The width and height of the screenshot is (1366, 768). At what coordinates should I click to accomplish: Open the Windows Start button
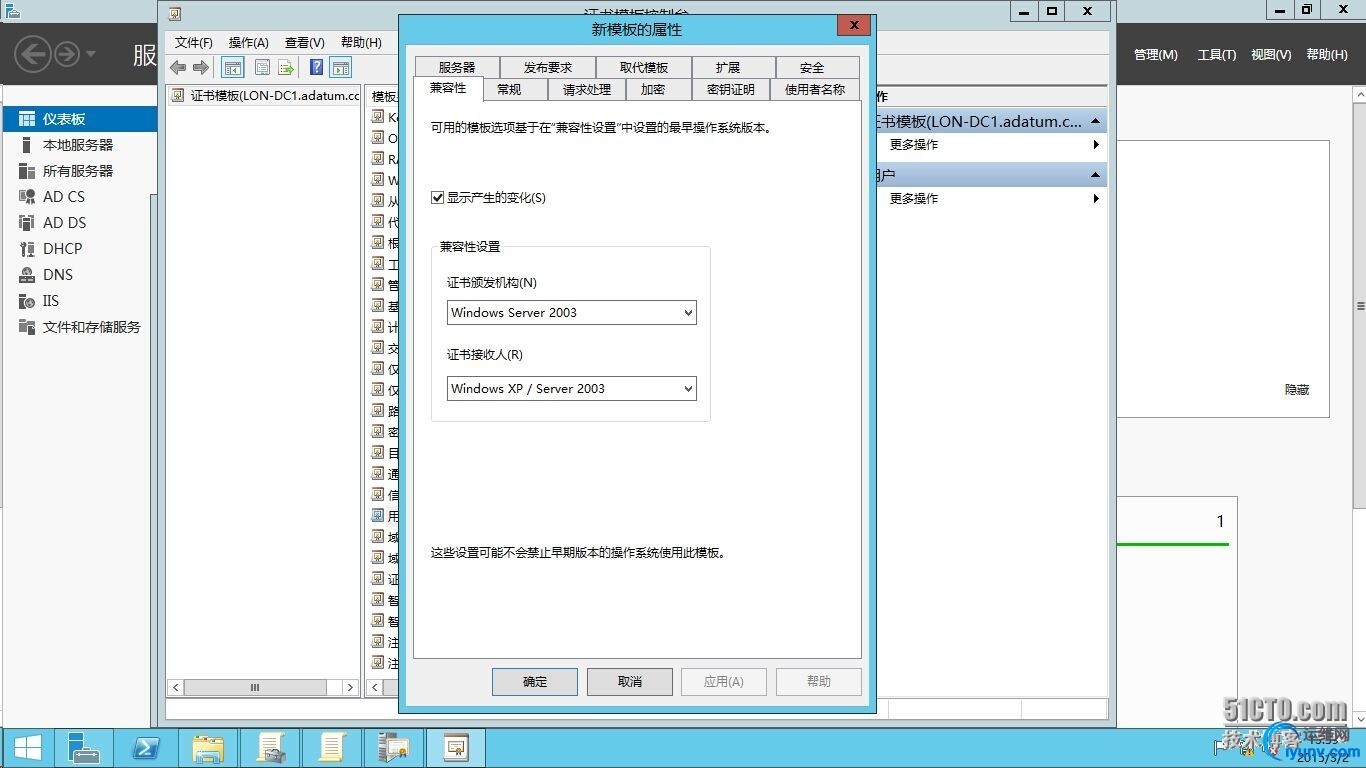click(27, 748)
